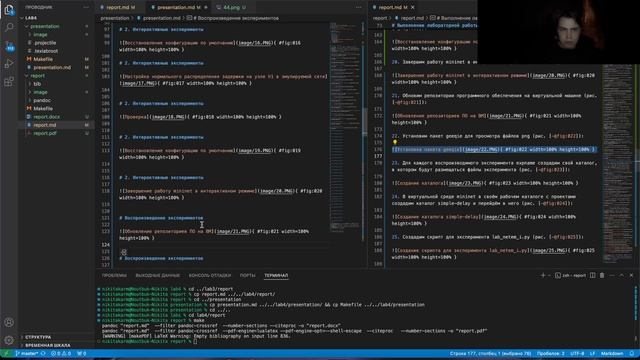Open the terminal panel's more actions menu
The width and height of the screenshot is (640, 360).
pyautogui.click(x=612, y=276)
